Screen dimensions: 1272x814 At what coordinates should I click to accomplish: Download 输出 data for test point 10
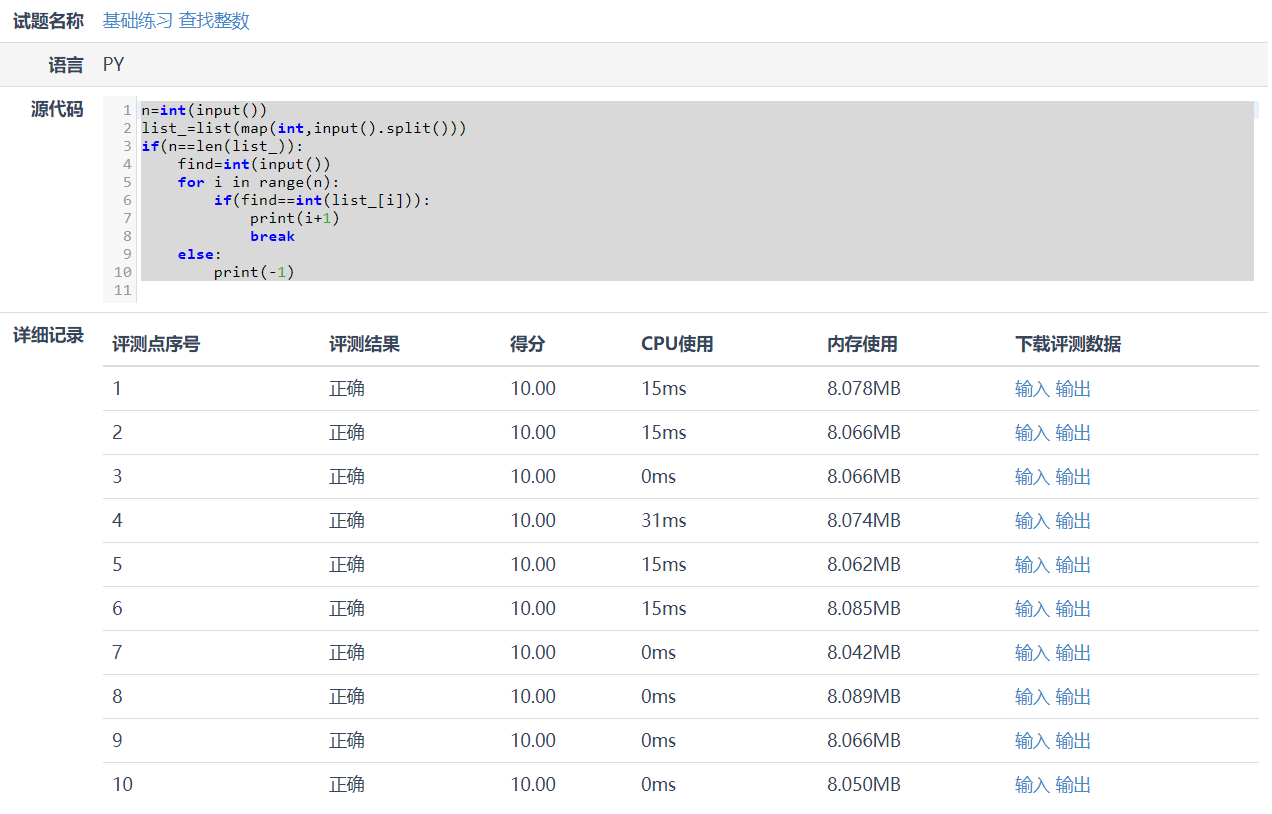pos(1073,785)
